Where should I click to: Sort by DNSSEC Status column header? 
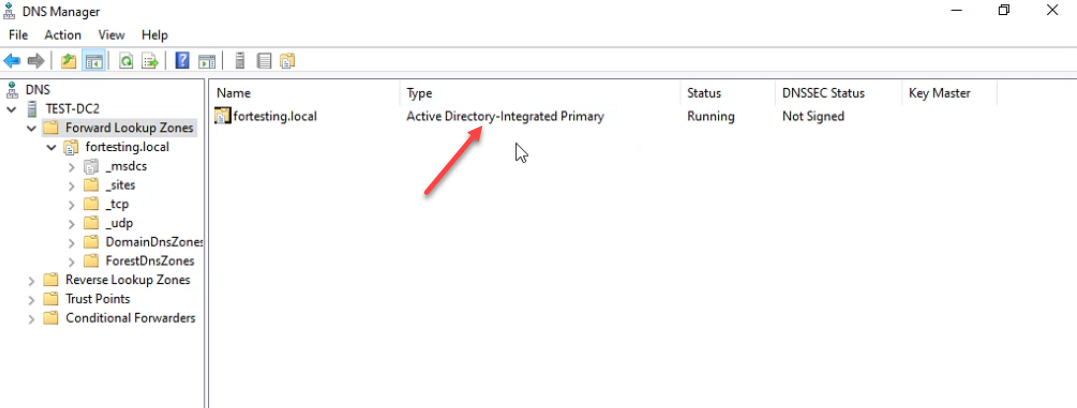(839, 93)
